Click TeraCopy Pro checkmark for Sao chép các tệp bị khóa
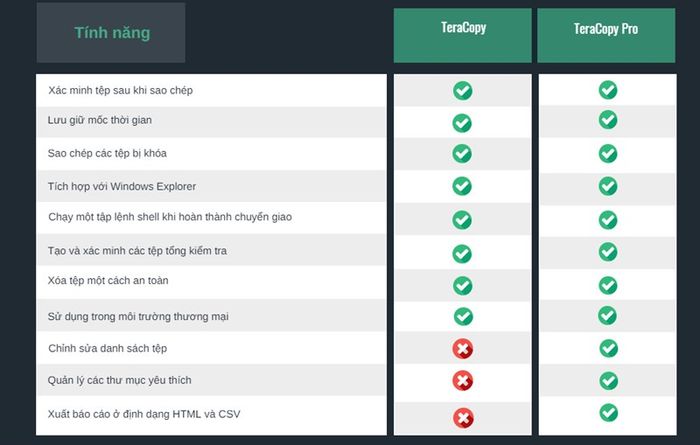The height and width of the screenshot is (445, 700). (x=608, y=154)
